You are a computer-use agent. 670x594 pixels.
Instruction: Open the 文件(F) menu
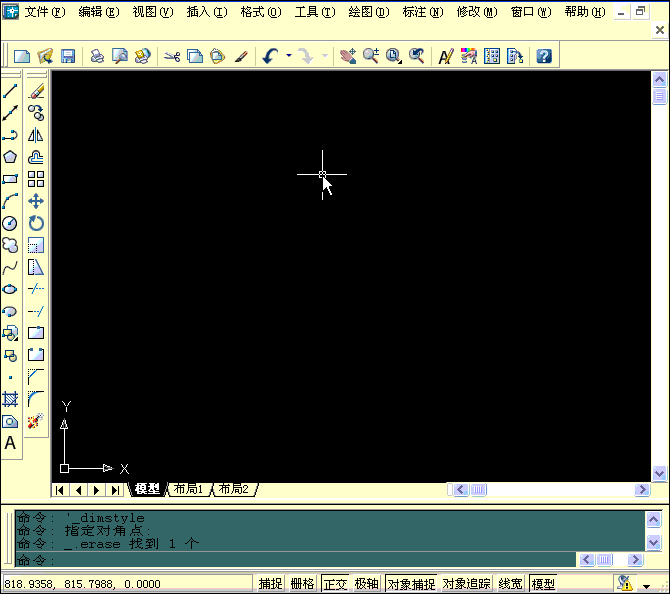pyautogui.click(x=45, y=12)
